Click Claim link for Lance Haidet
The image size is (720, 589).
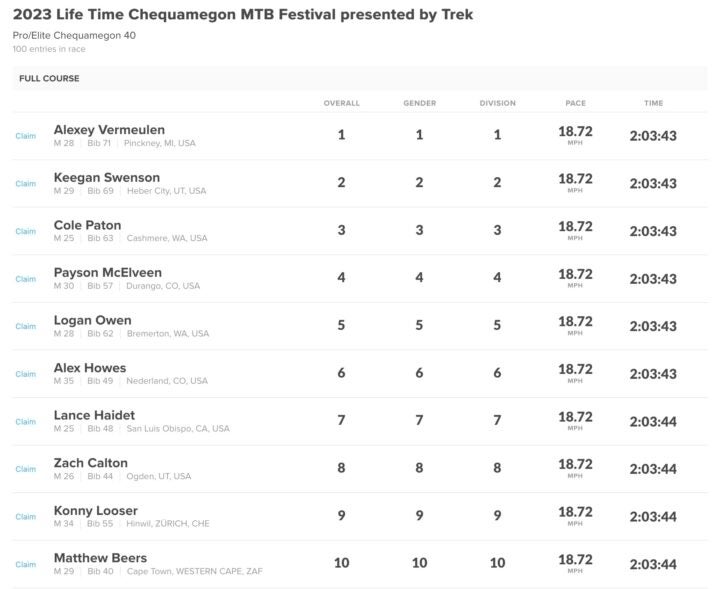[x=26, y=422]
